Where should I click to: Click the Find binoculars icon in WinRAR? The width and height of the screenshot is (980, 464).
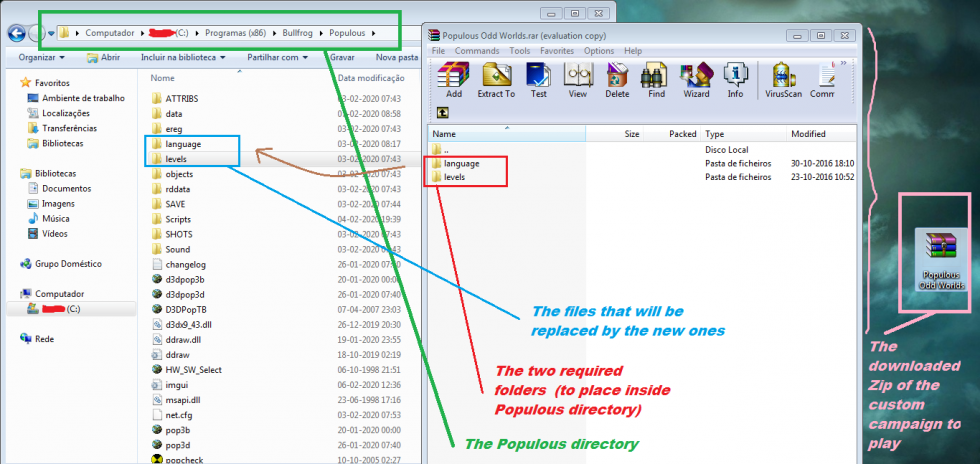656,80
